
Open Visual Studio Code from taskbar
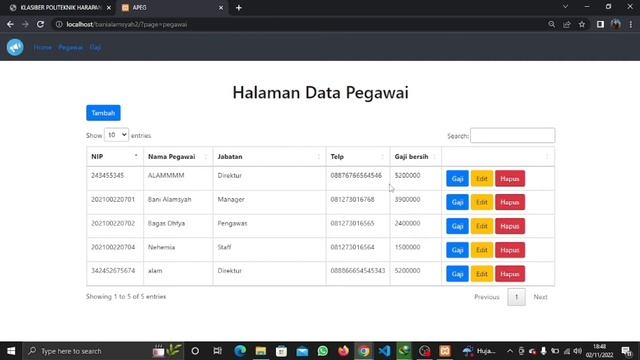tap(384, 351)
